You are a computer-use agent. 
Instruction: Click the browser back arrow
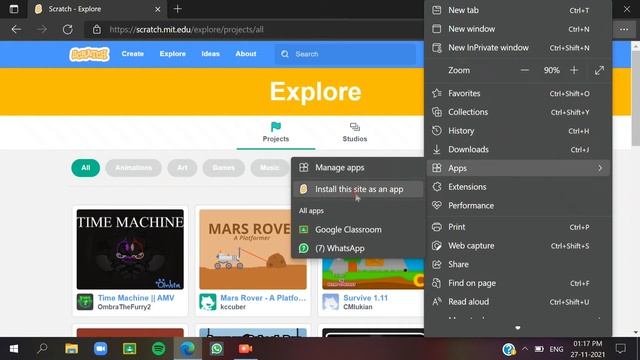[16, 29]
